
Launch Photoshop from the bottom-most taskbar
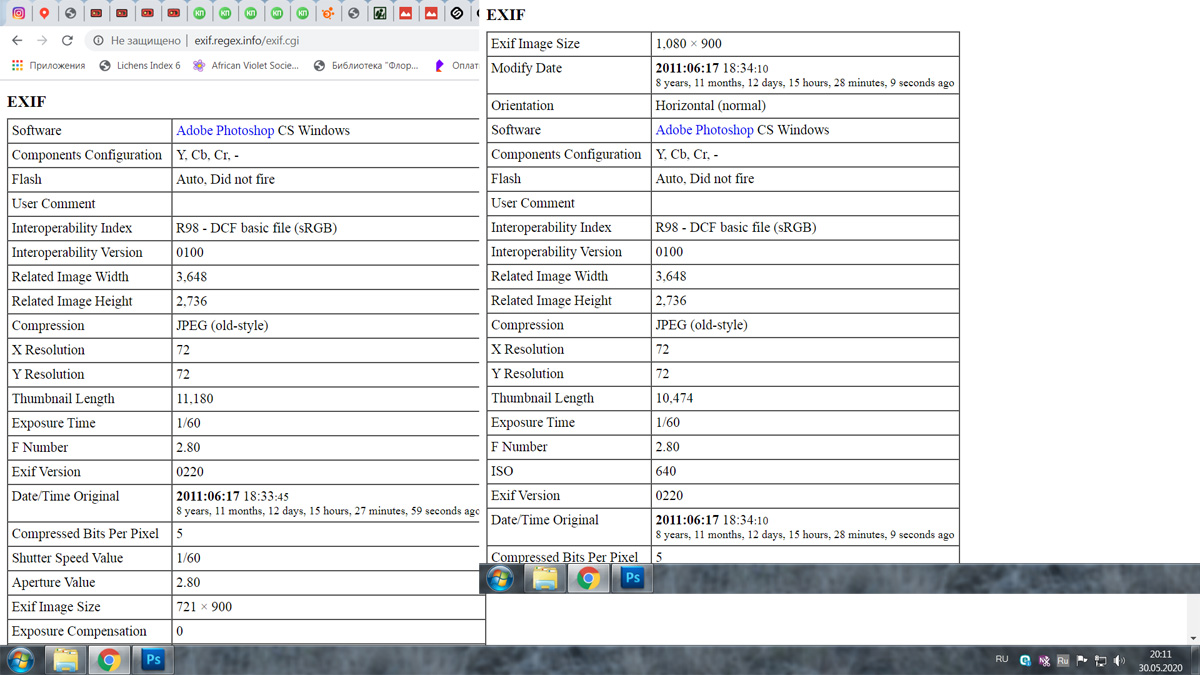(x=153, y=660)
